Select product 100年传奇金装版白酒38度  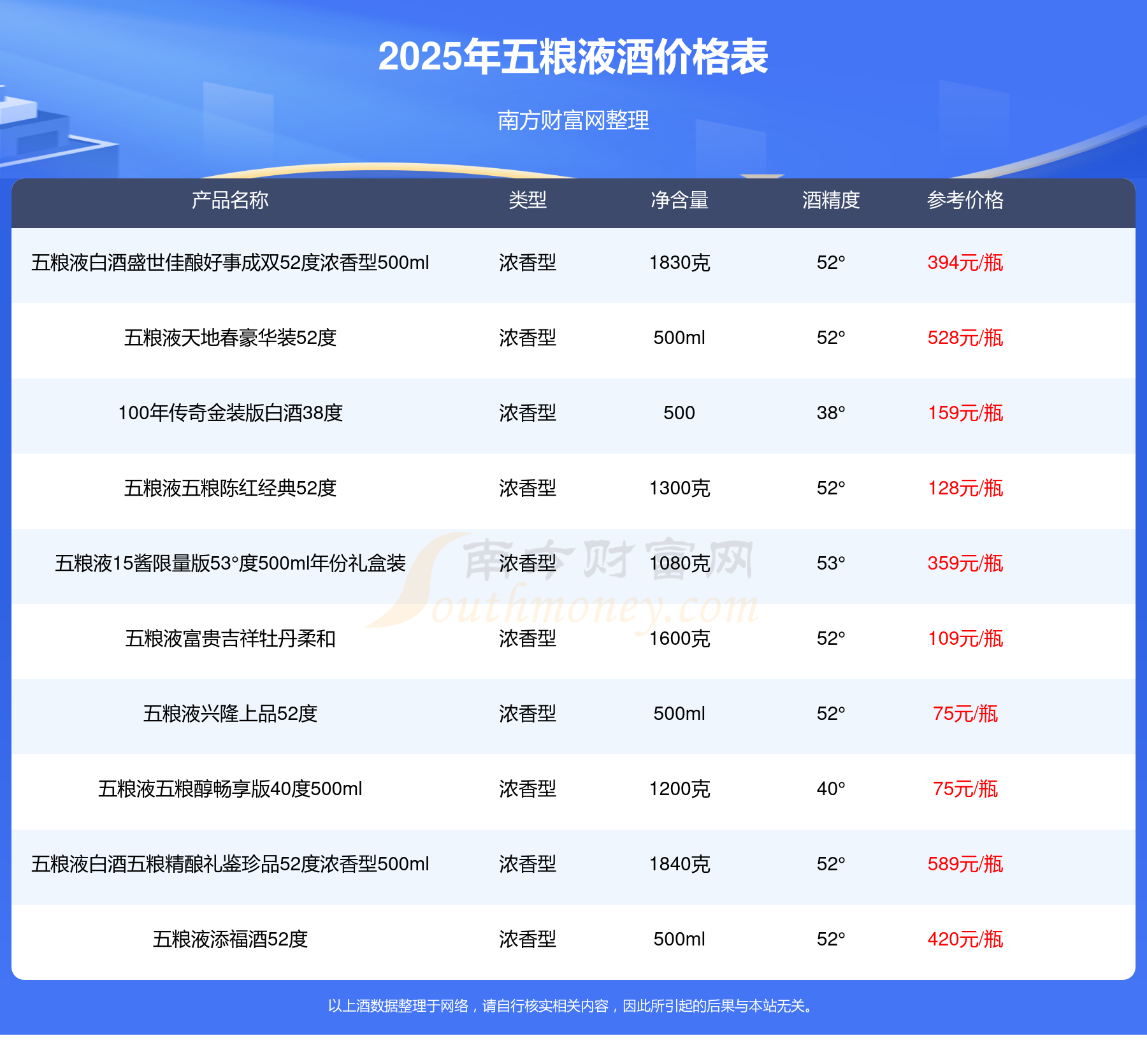tap(230, 413)
